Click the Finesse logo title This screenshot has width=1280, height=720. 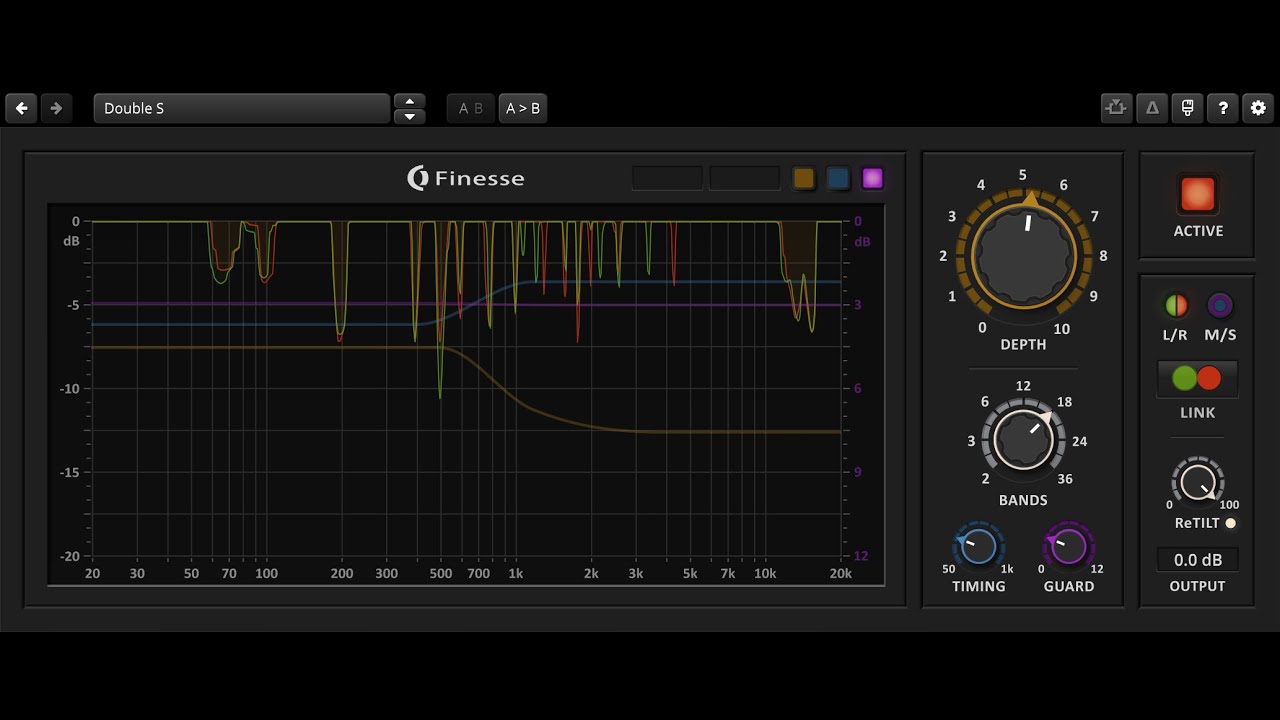tap(466, 178)
